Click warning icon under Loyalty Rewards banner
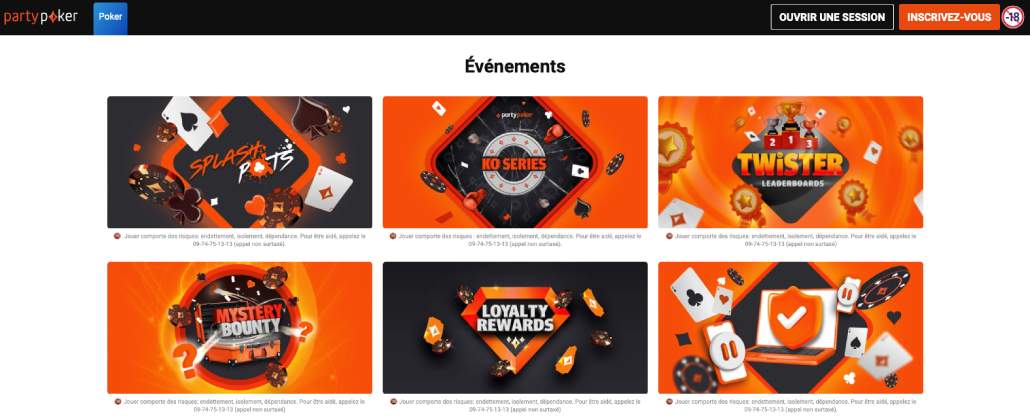The width and height of the screenshot is (1030, 420). coord(393,401)
